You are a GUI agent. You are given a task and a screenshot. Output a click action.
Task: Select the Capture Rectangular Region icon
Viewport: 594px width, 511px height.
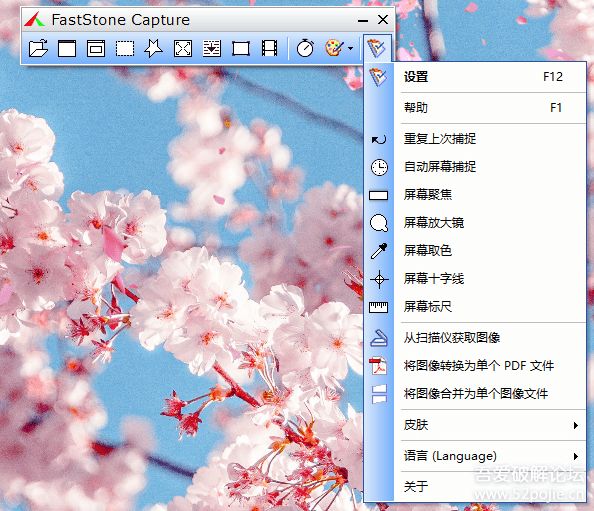[125, 48]
